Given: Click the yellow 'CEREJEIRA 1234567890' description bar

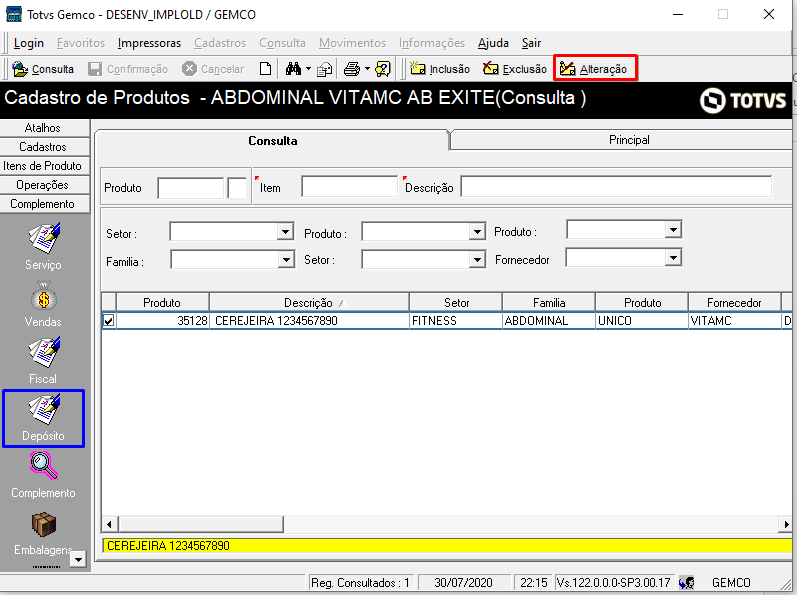Looking at the screenshot, I should tap(447, 546).
